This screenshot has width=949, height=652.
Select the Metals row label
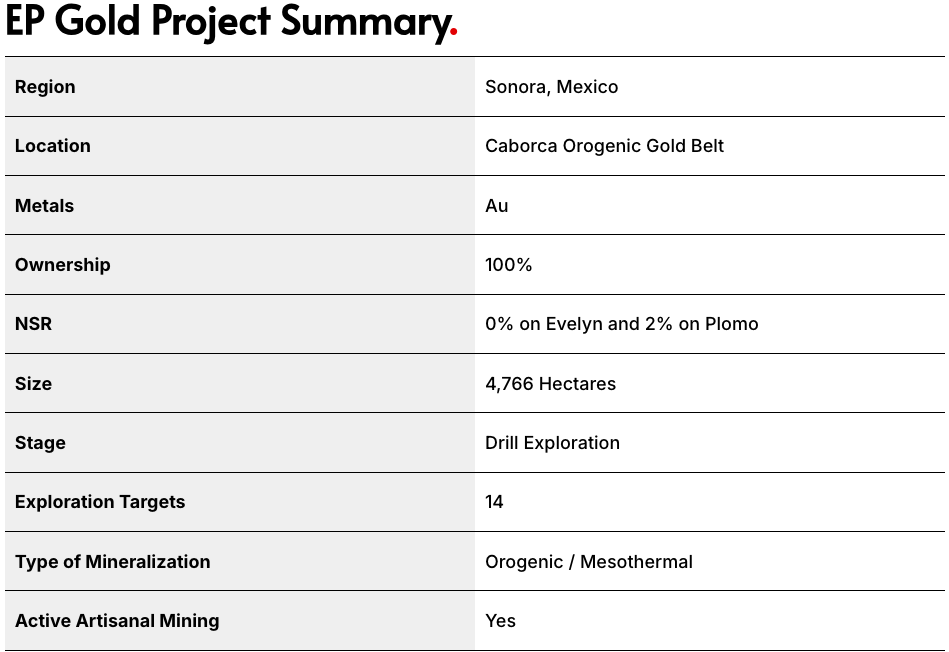click(45, 206)
